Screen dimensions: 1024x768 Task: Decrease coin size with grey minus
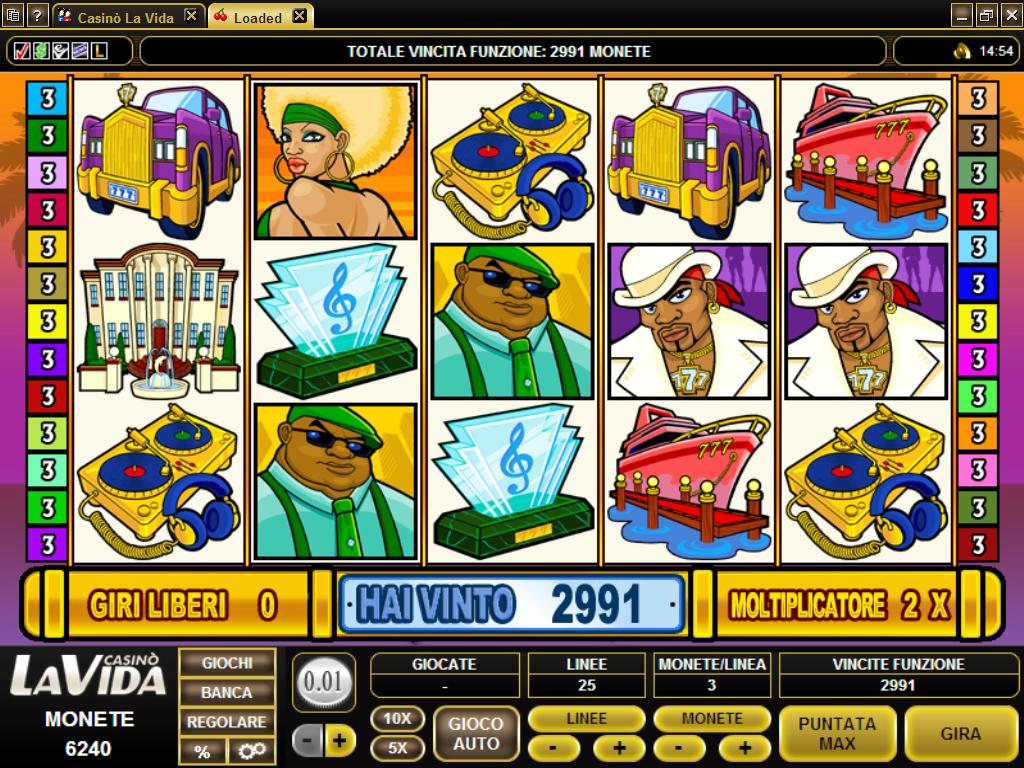click(307, 741)
